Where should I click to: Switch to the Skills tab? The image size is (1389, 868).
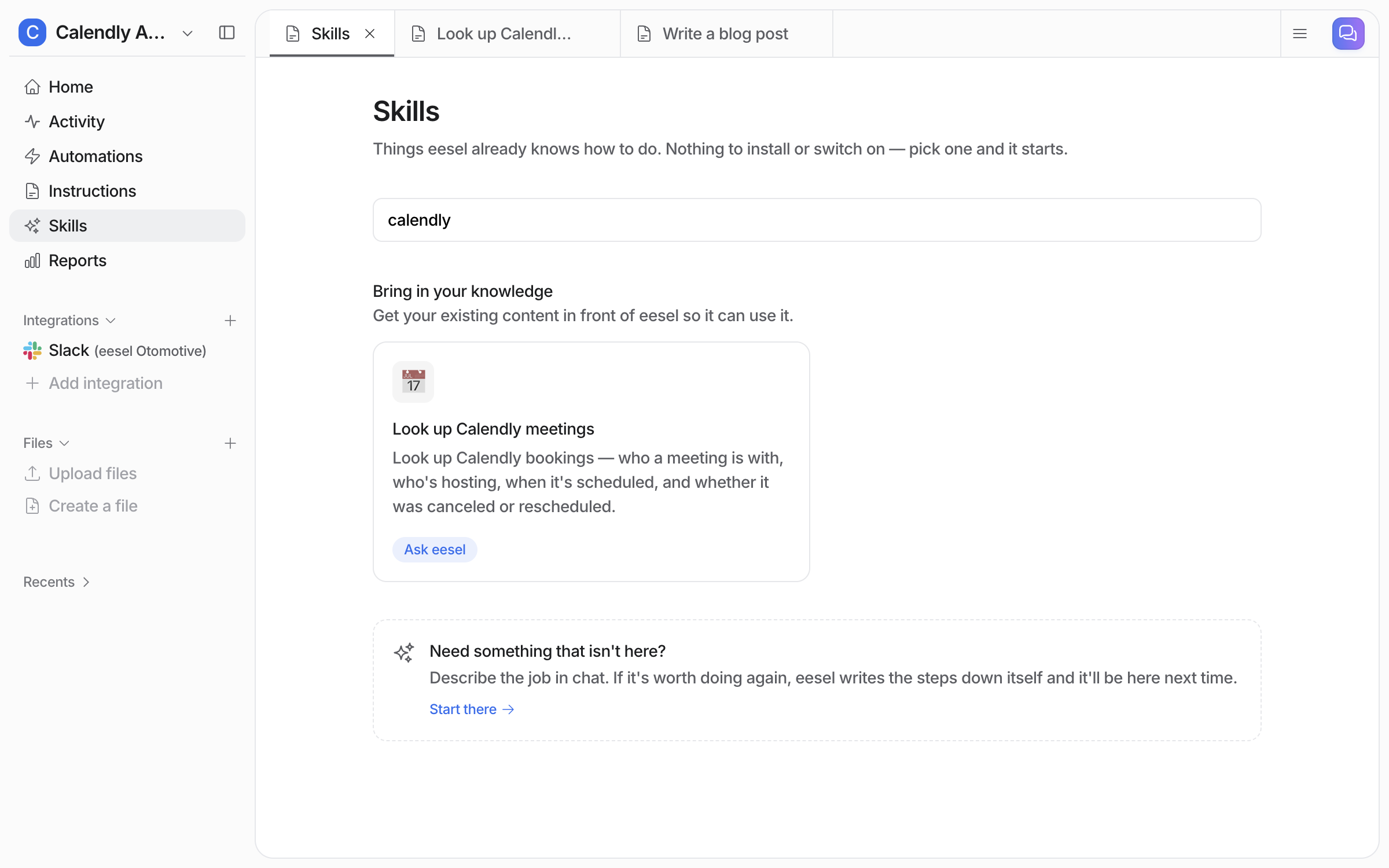tap(332, 34)
